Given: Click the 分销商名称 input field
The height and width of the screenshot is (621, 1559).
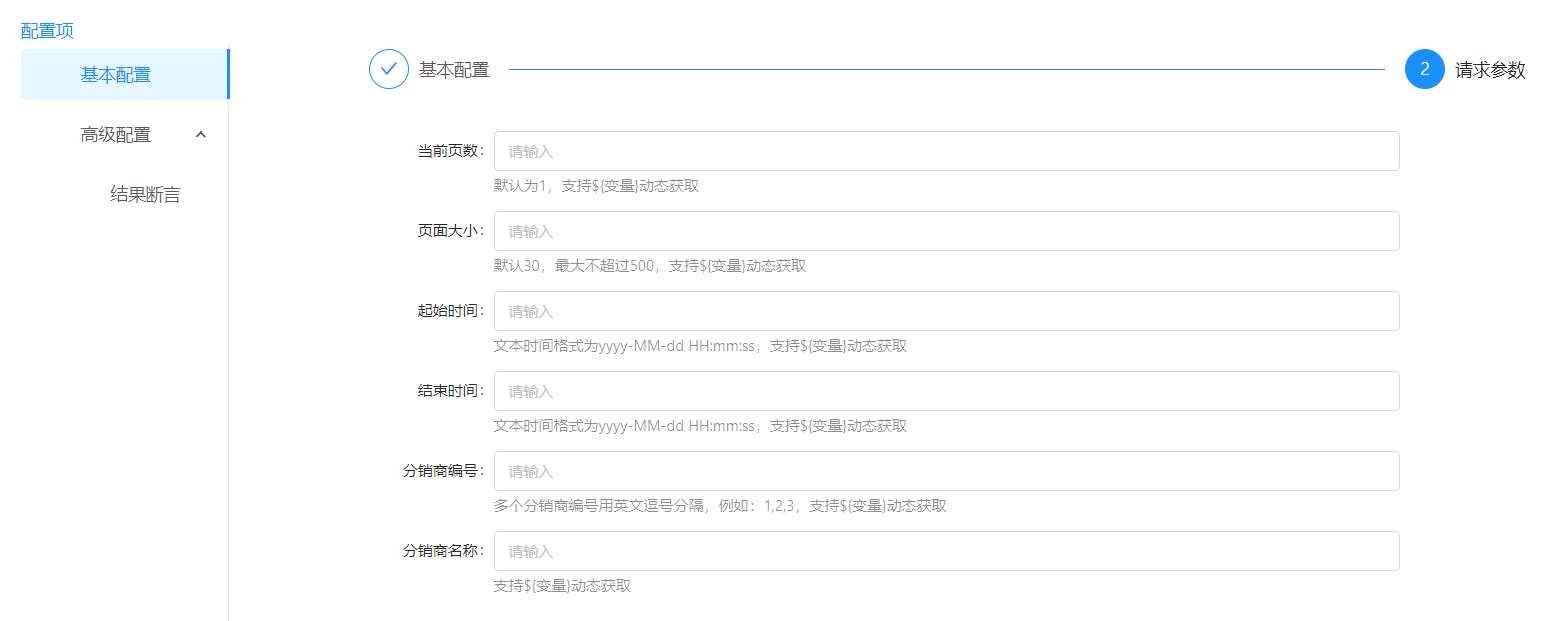Looking at the screenshot, I should pyautogui.click(x=946, y=551).
